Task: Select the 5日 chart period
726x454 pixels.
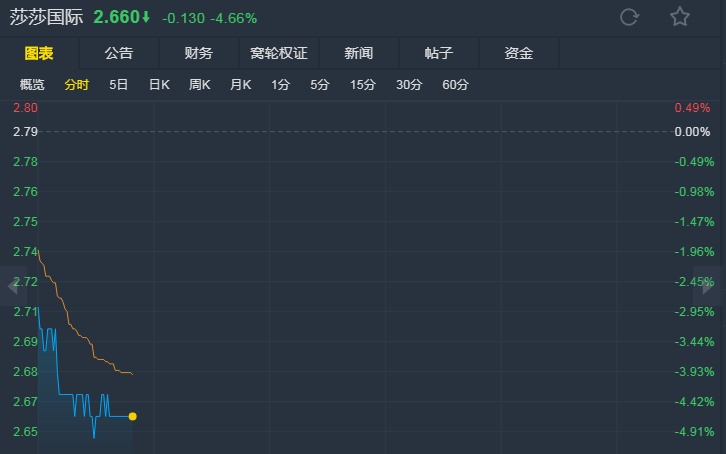Action: (x=118, y=85)
